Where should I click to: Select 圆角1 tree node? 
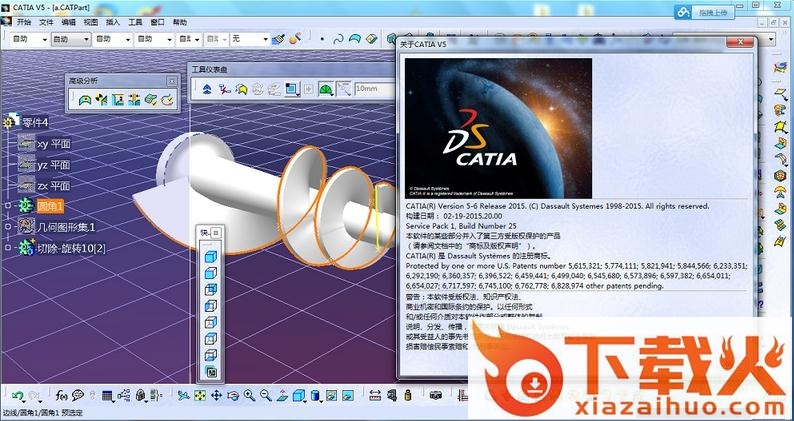click(x=50, y=206)
